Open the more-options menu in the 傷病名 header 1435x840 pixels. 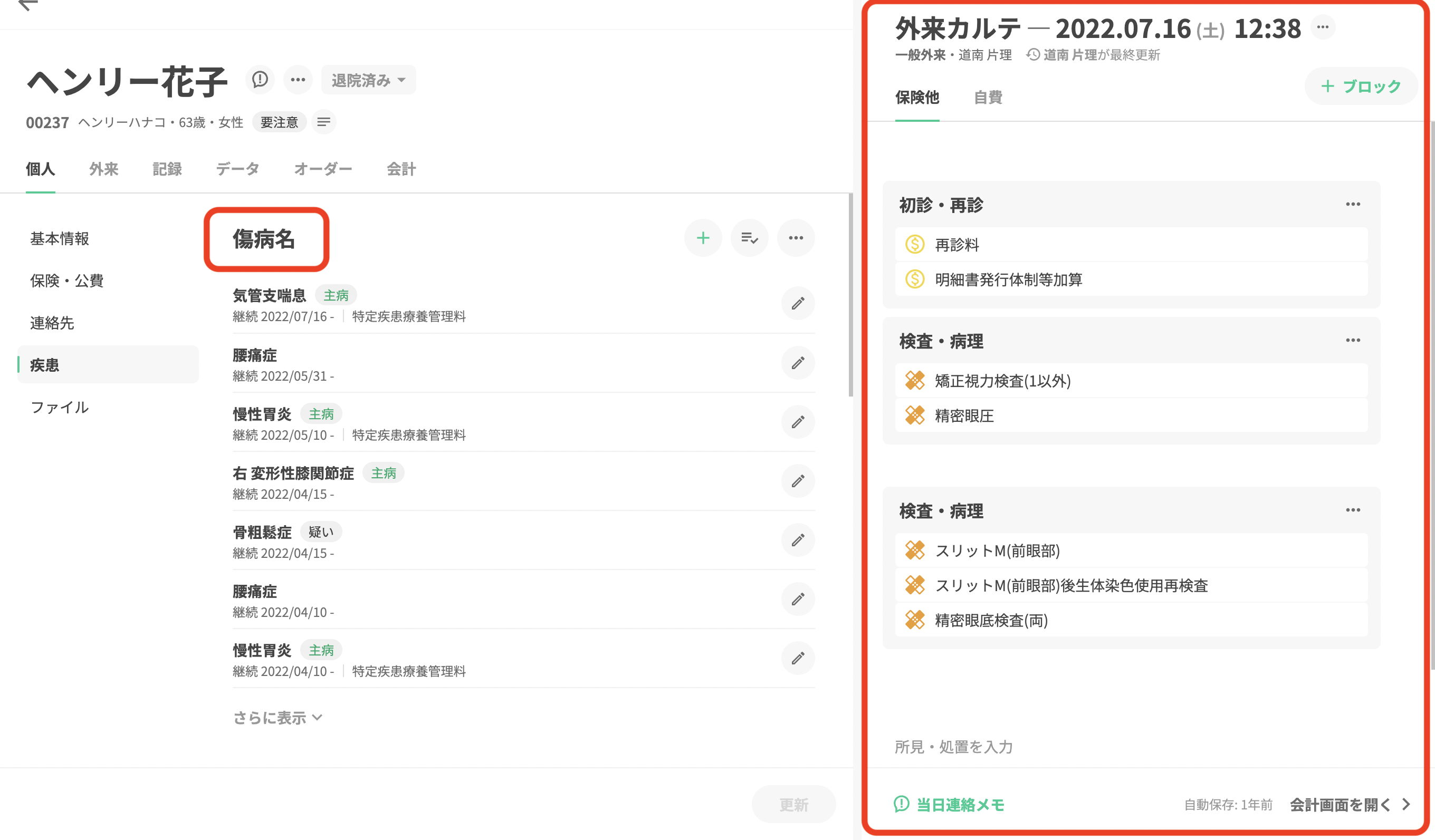pyautogui.click(x=796, y=238)
